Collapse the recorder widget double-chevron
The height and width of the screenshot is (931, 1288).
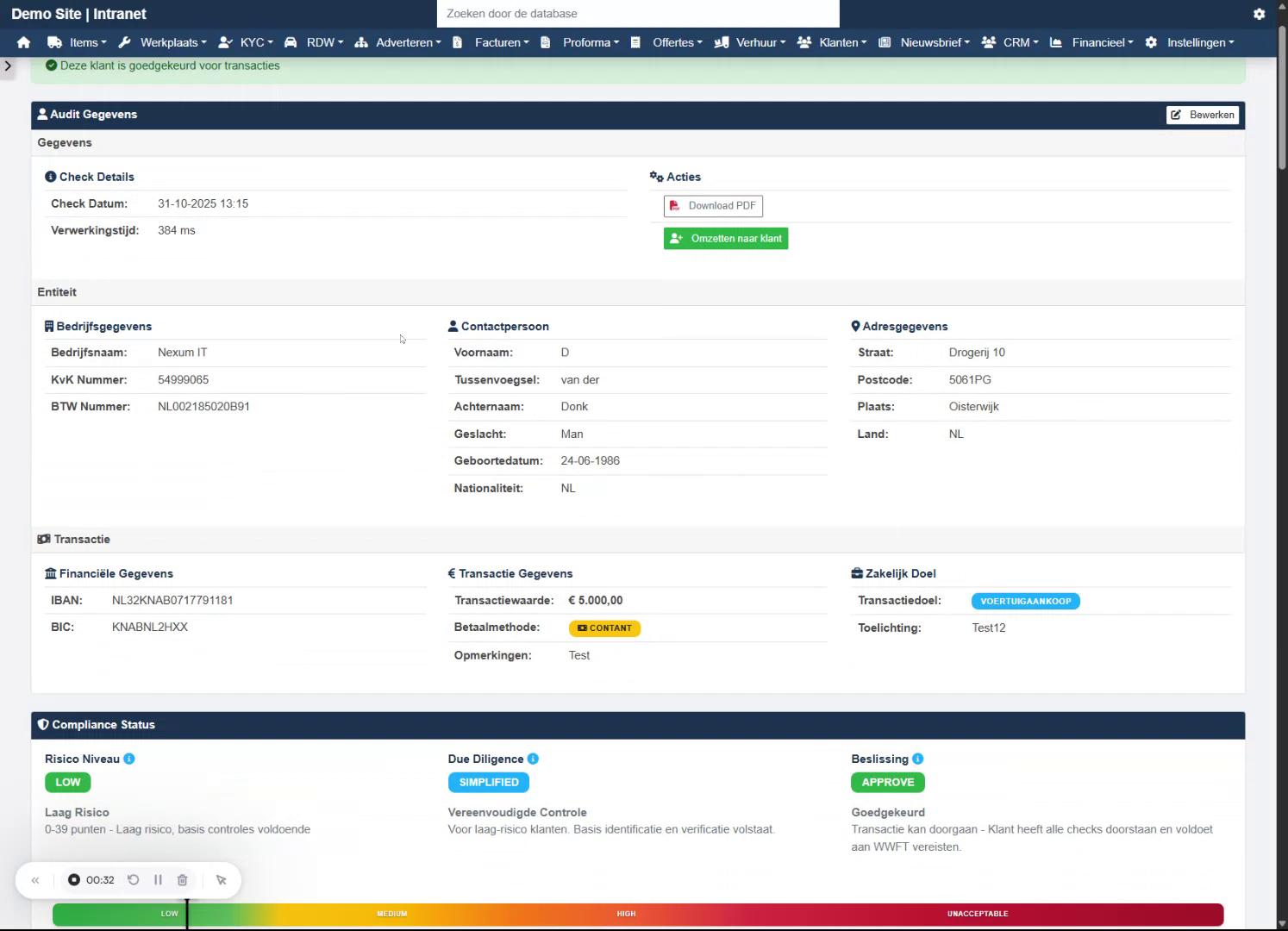[35, 880]
